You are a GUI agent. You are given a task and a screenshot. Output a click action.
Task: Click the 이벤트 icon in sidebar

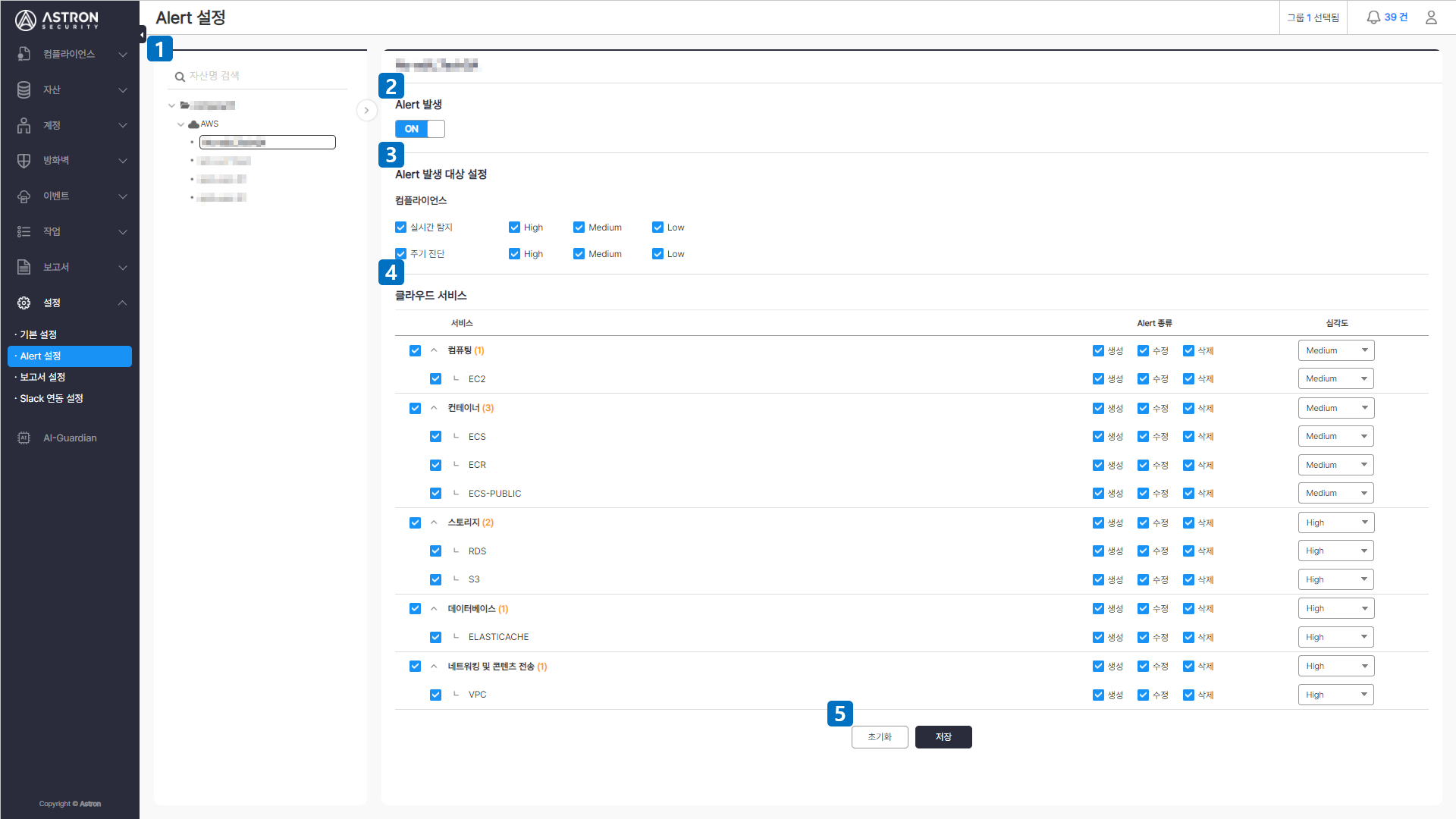pos(24,196)
